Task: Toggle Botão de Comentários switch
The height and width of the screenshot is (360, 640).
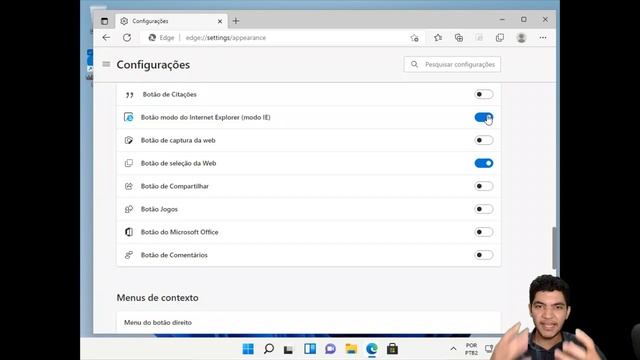Action: 484,255
